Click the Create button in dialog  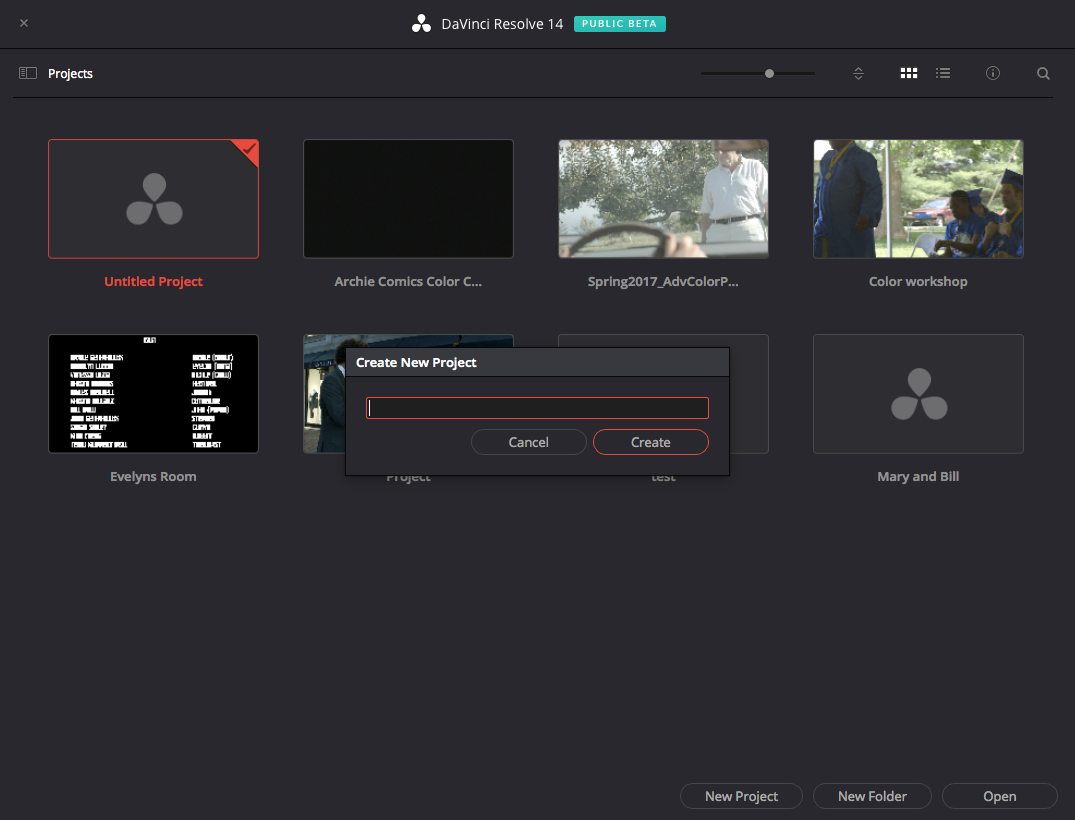[x=650, y=442]
